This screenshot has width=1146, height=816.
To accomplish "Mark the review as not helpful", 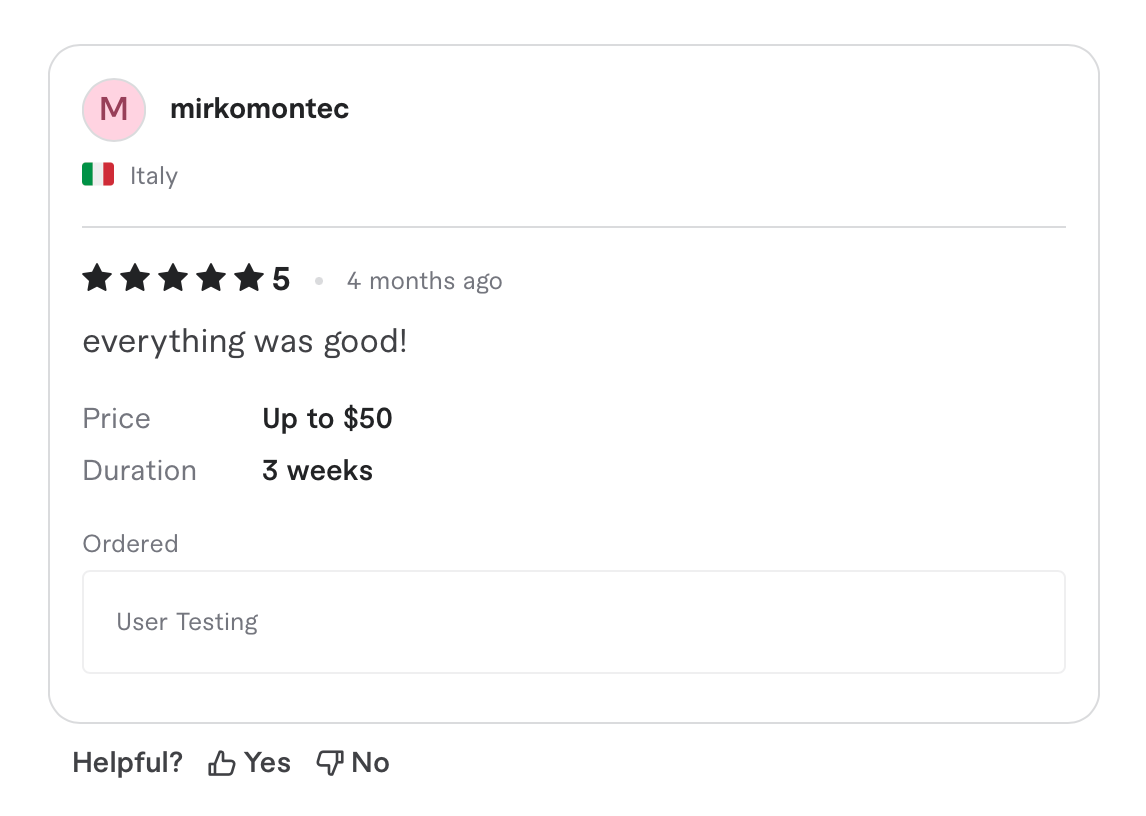I will pyautogui.click(x=352, y=762).
